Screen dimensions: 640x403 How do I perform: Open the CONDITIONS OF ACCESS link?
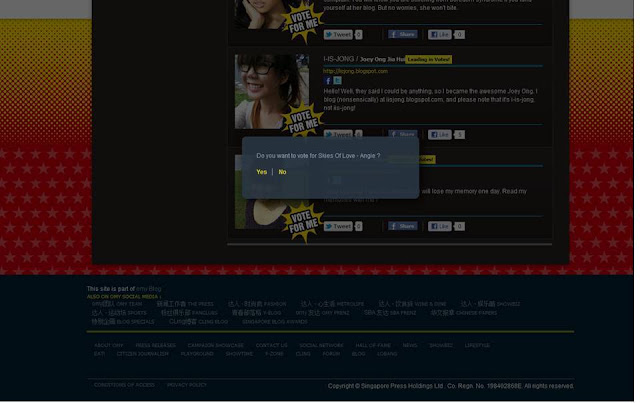(124, 385)
